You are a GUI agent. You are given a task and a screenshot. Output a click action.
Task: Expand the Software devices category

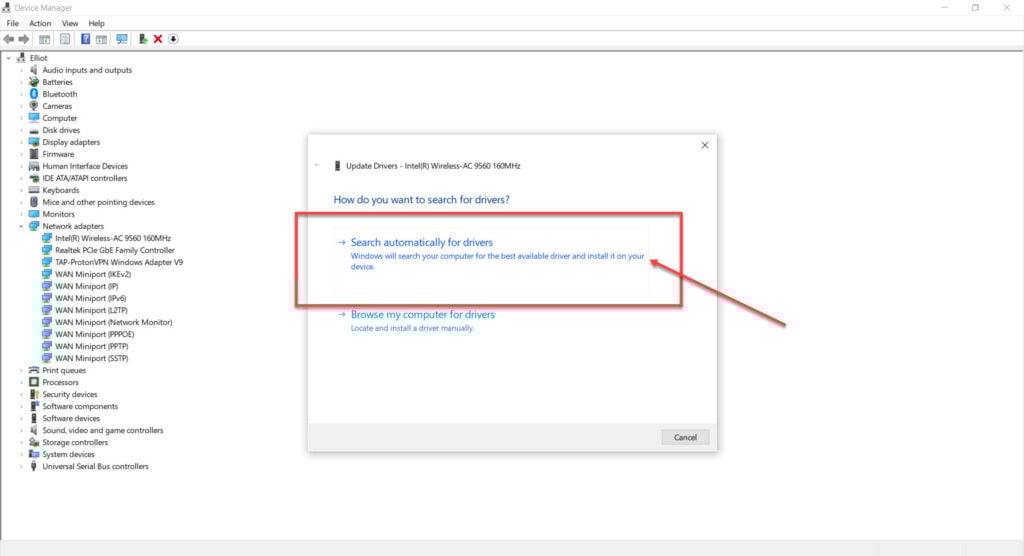pos(21,418)
